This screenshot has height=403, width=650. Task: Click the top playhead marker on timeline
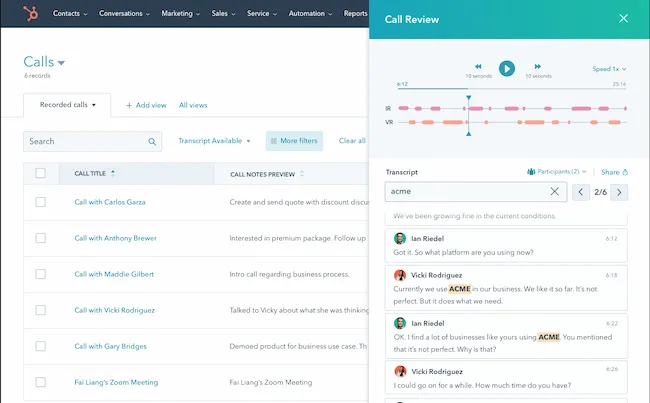pyautogui.click(x=468, y=98)
